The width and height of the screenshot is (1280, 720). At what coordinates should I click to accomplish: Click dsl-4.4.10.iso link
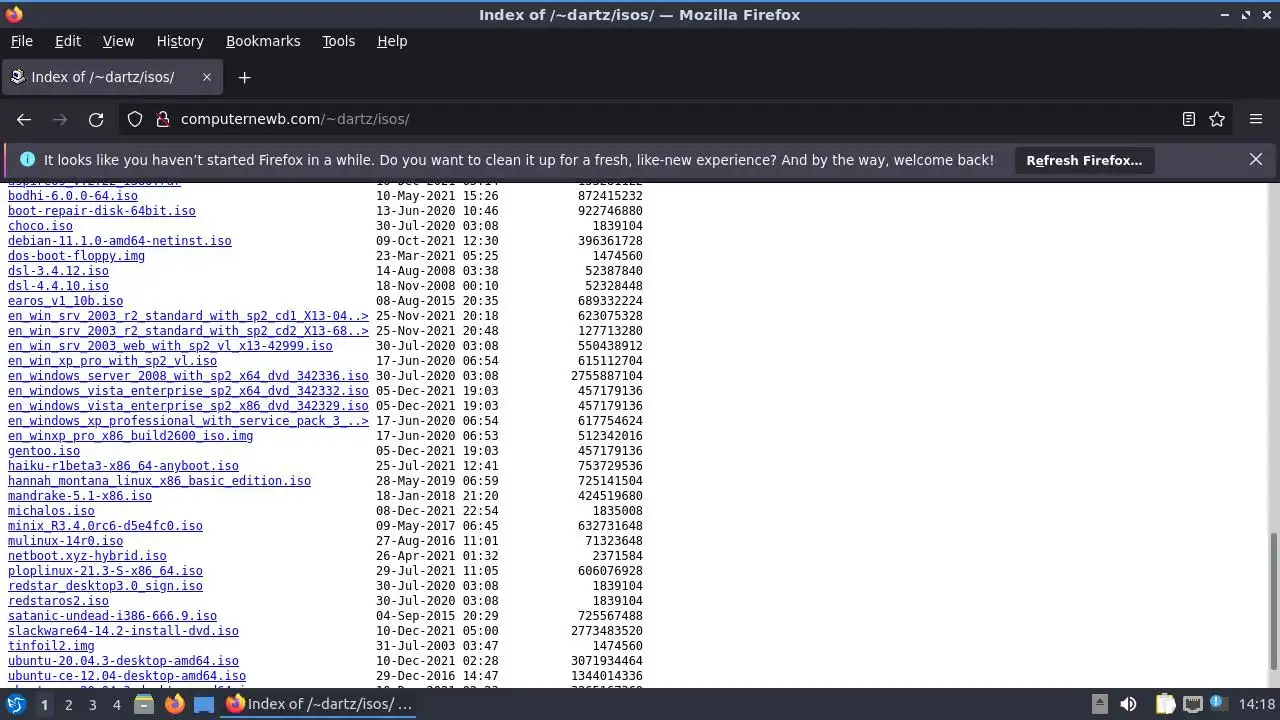(x=58, y=286)
